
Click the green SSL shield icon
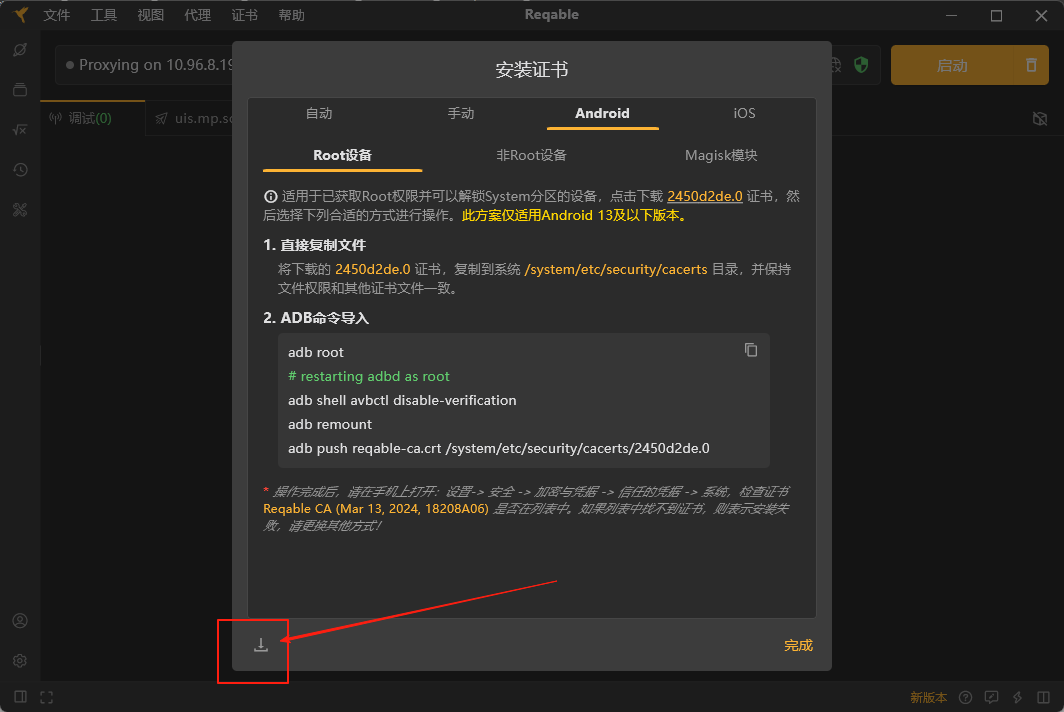coord(861,64)
